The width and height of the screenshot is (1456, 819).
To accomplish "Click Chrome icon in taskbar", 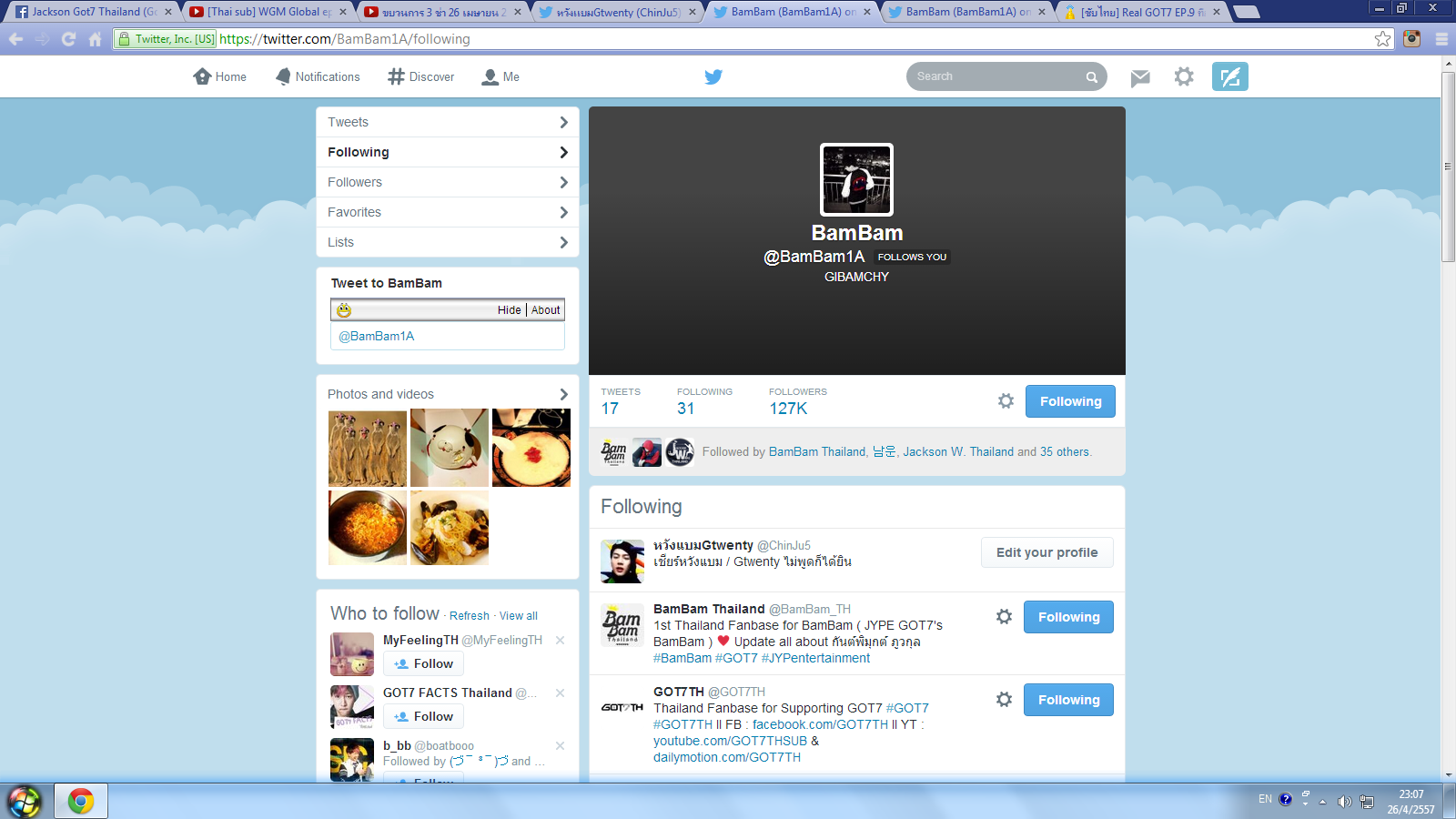I will point(81,801).
